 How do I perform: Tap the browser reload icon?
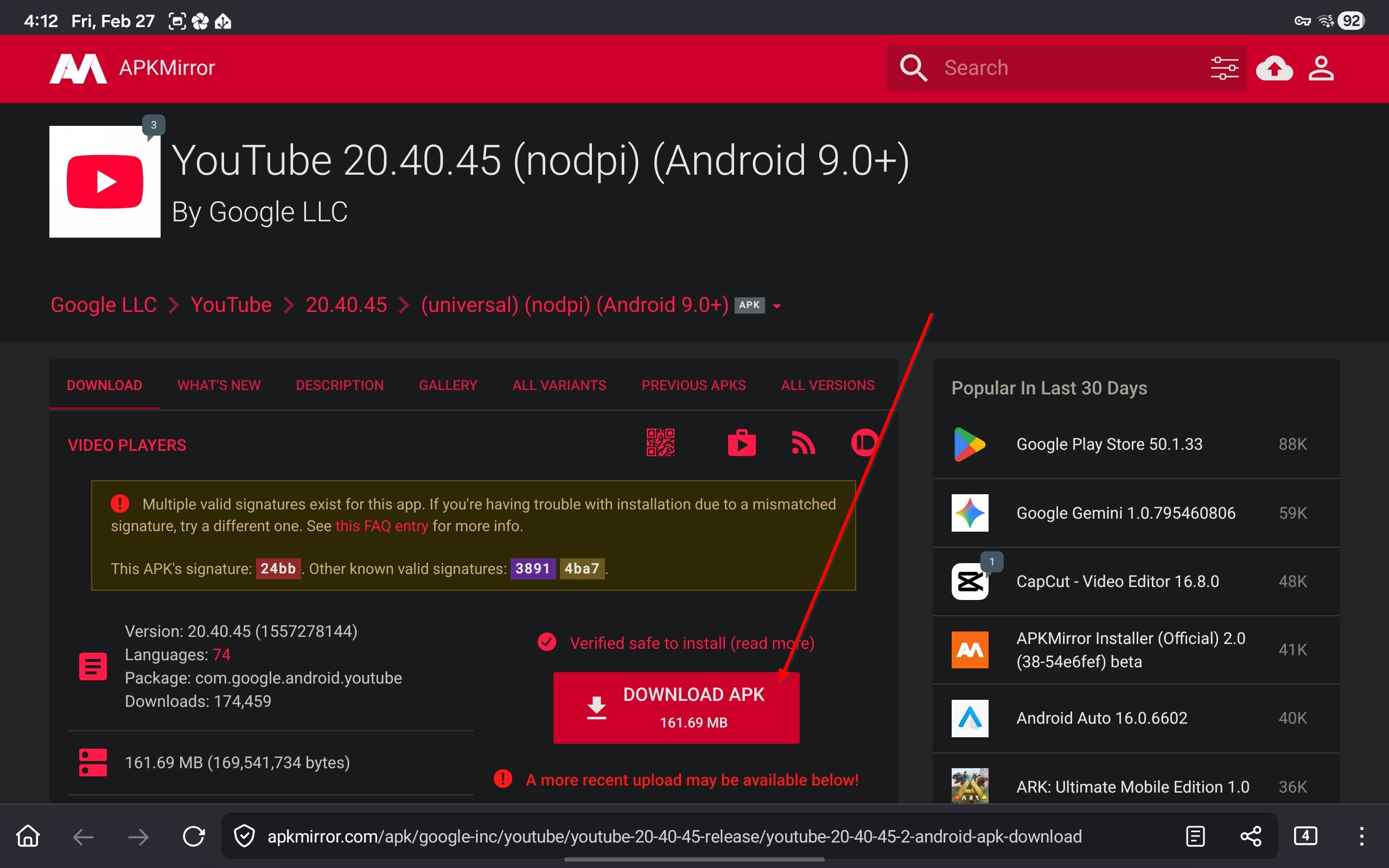(193, 837)
